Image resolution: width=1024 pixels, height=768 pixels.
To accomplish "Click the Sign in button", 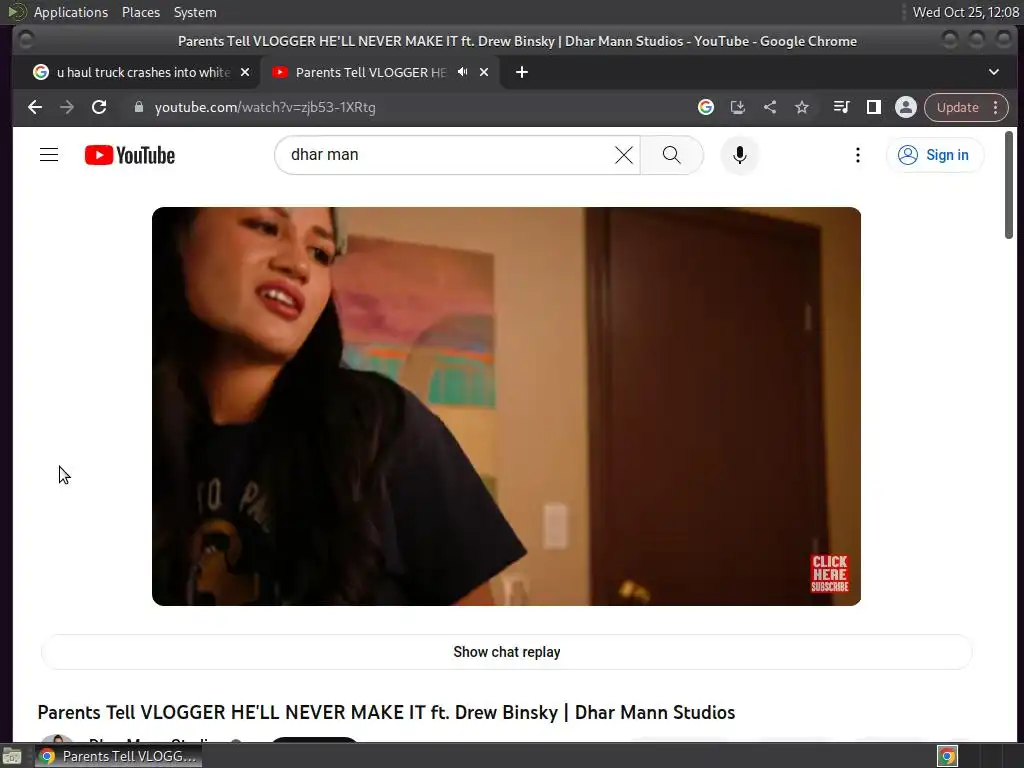I will [935, 155].
